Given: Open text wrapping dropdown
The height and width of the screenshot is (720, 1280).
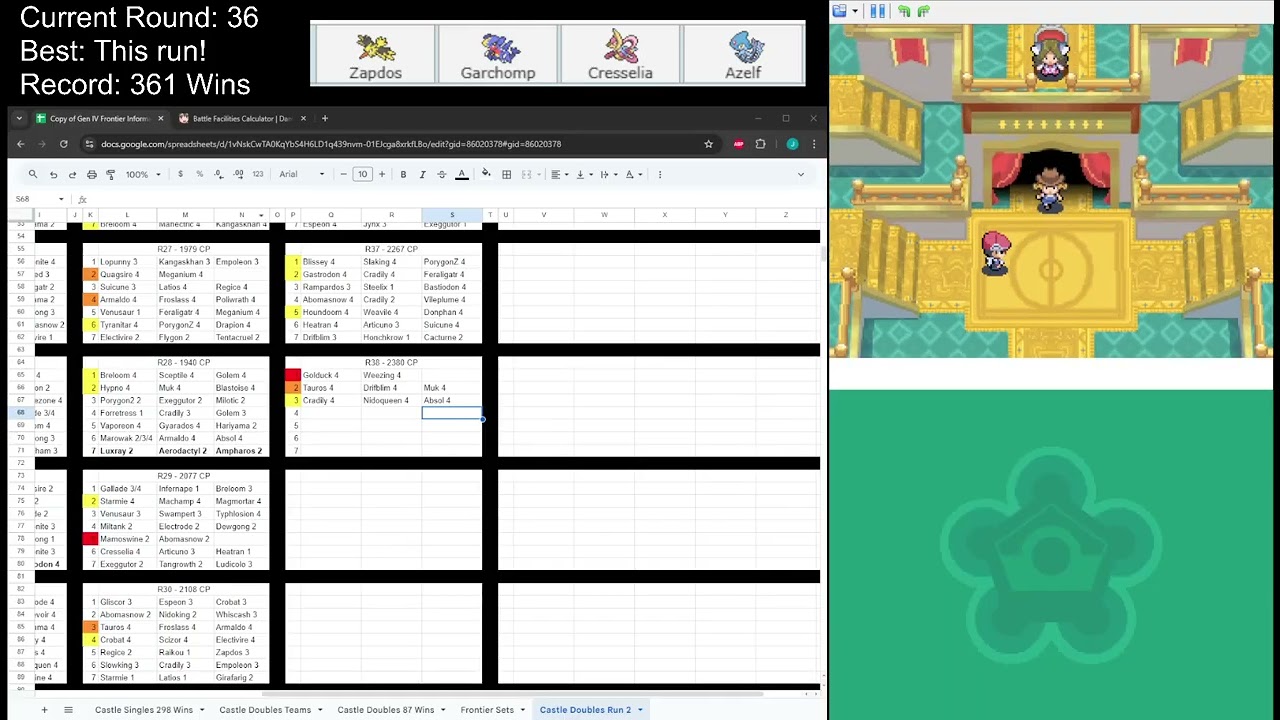Looking at the screenshot, I should (x=607, y=174).
